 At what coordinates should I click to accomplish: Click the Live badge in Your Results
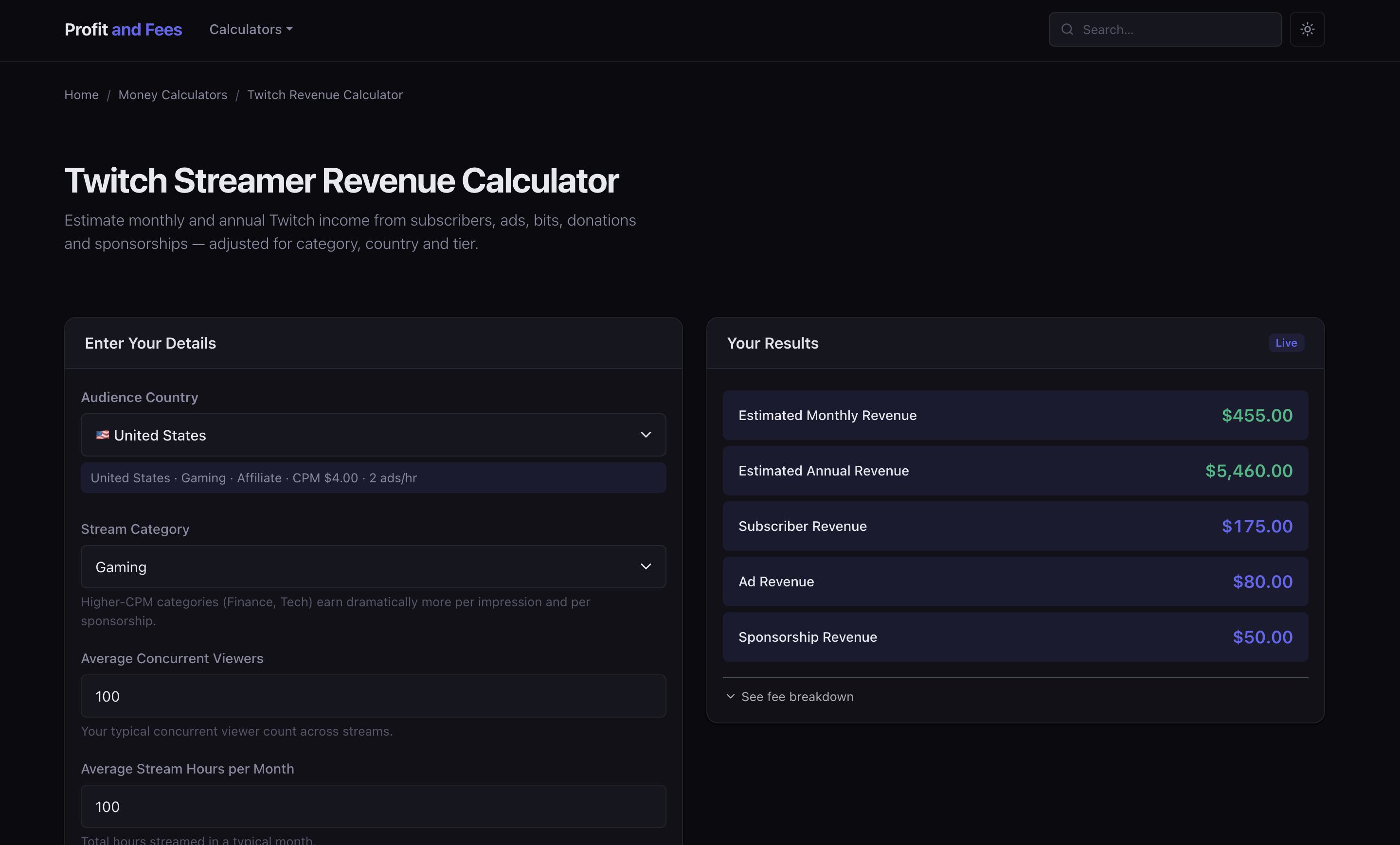(1286, 343)
